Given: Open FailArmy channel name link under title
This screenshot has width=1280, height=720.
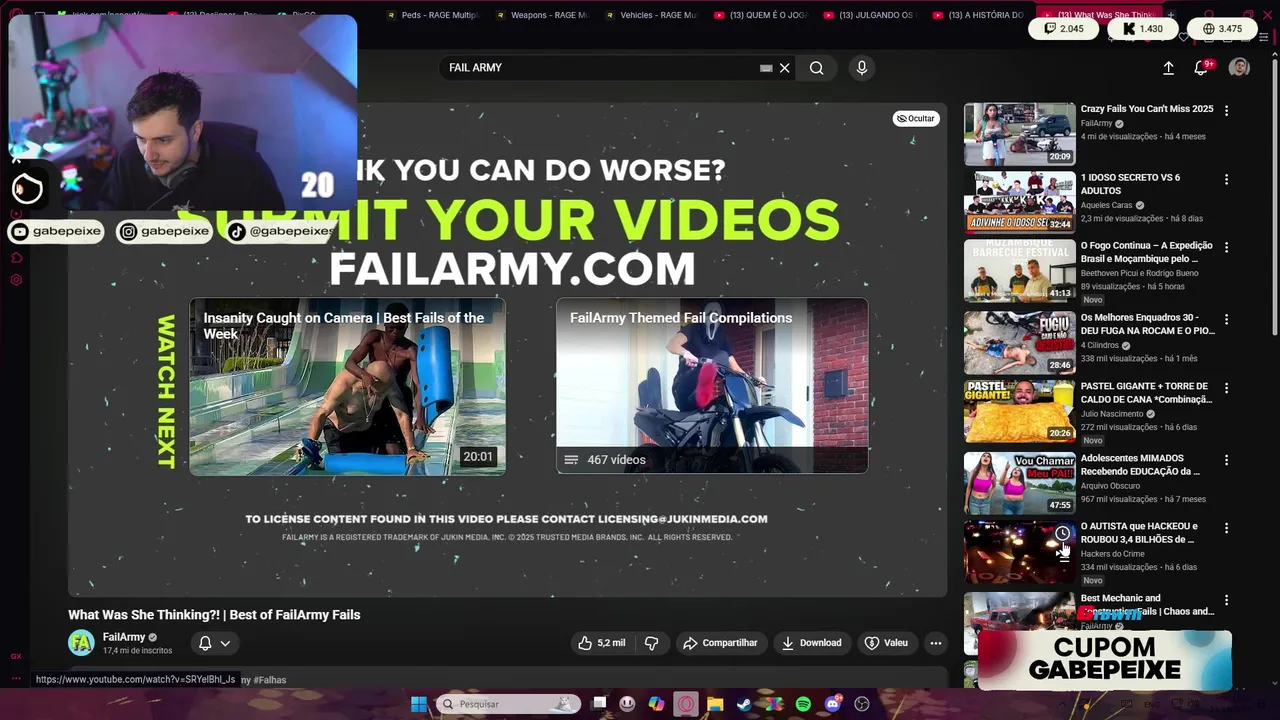Looking at the screenshot, I should 124,637.
